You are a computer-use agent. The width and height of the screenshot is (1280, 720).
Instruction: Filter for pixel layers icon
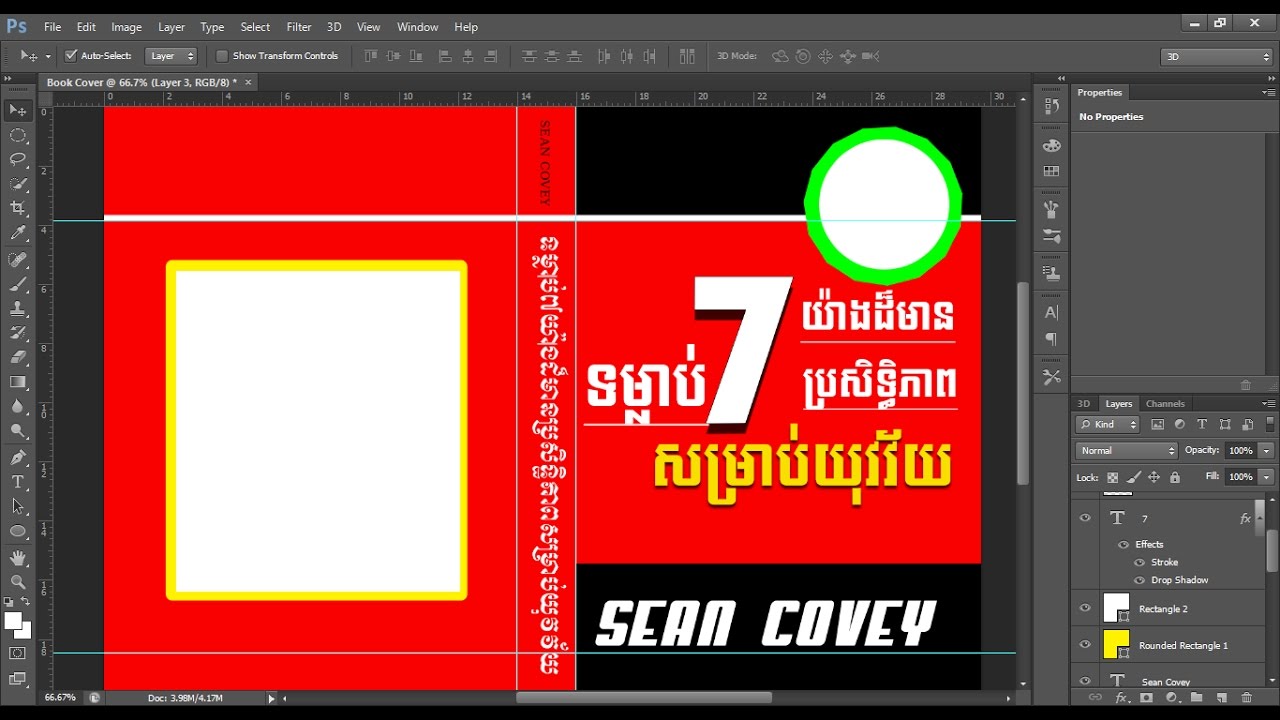click(x=1158, y=424)
